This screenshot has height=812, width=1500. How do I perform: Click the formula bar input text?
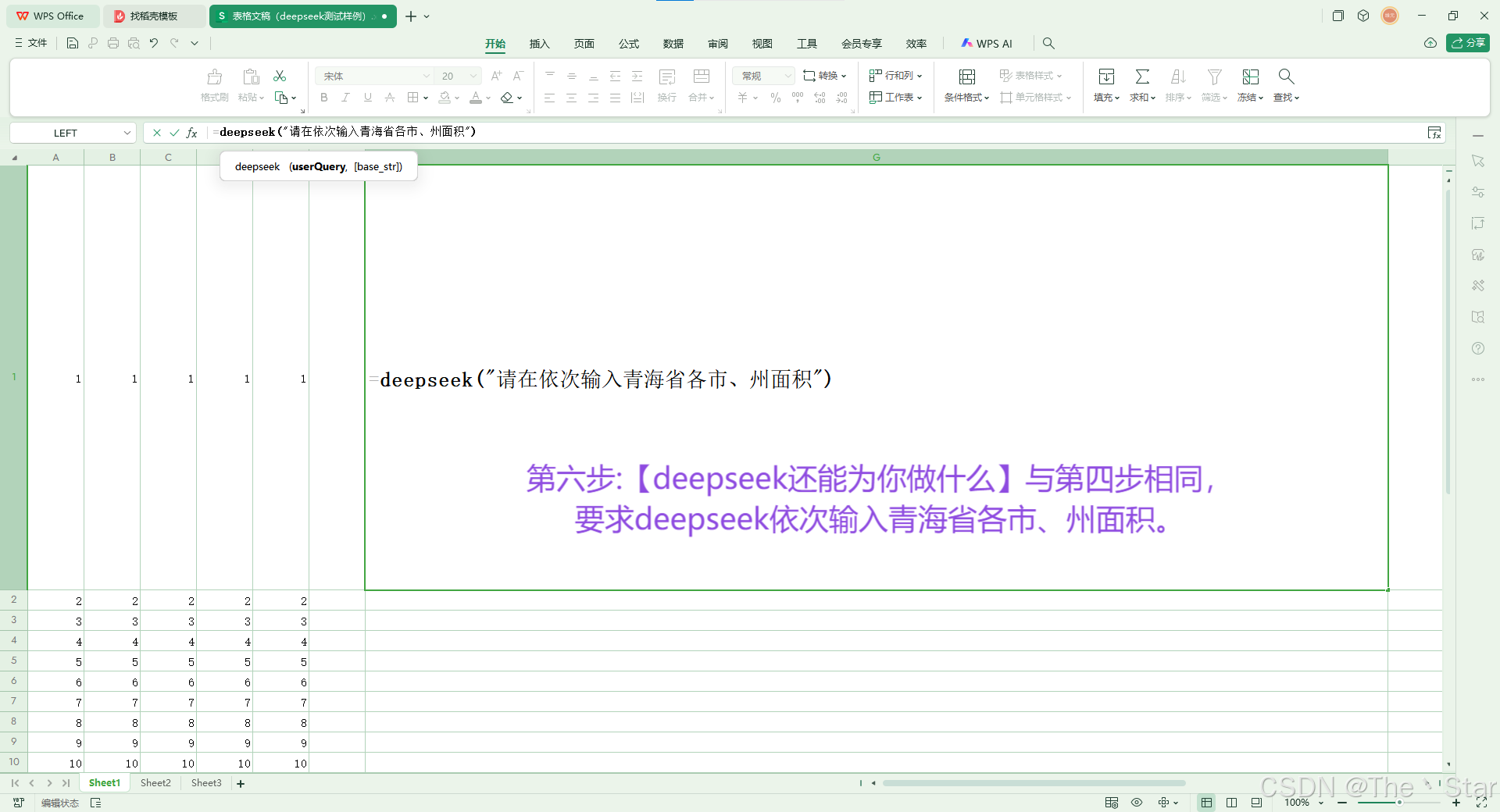tap(345, 132)
